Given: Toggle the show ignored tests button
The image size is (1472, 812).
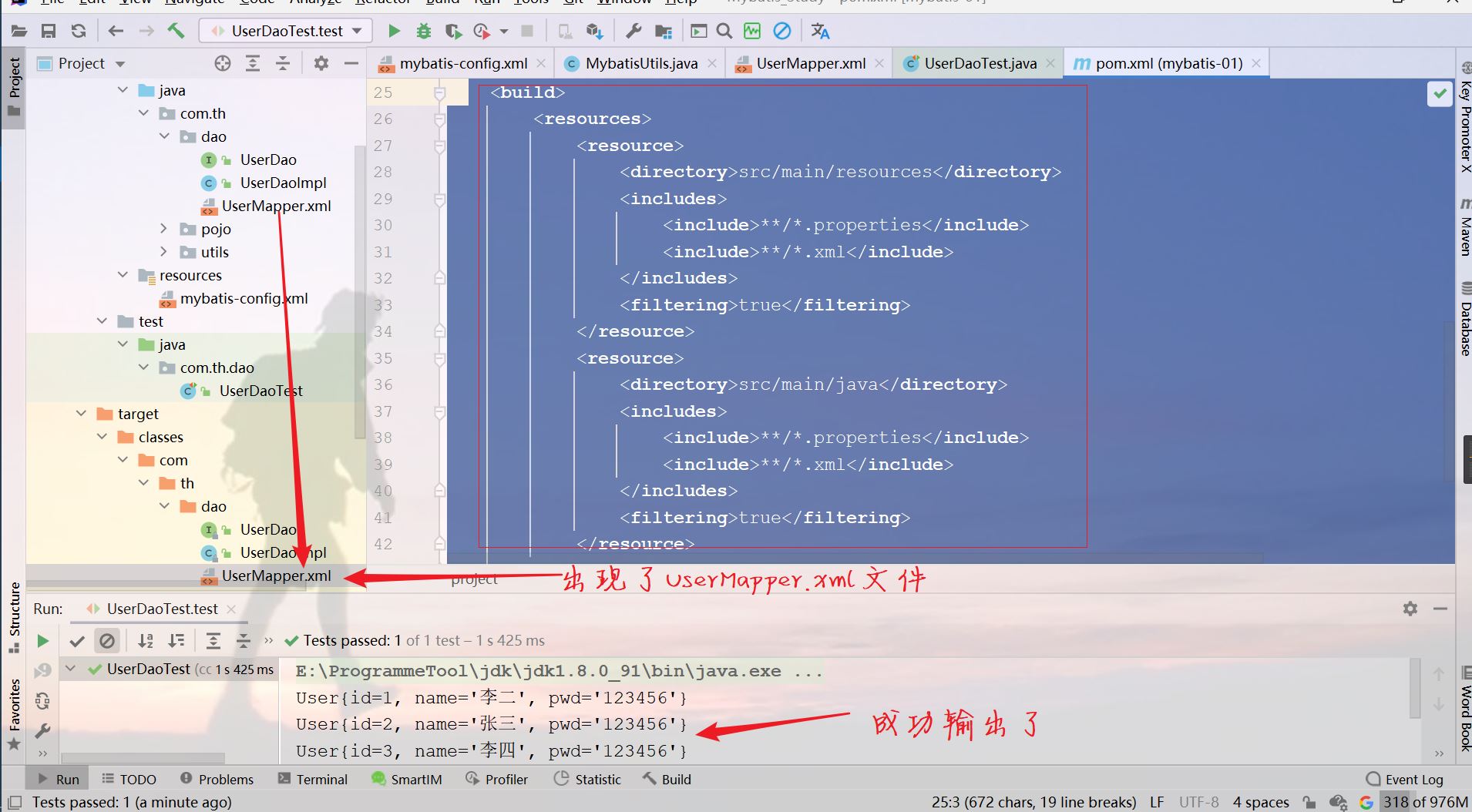Looking at the screenshot, I should (x=107, y=640).
